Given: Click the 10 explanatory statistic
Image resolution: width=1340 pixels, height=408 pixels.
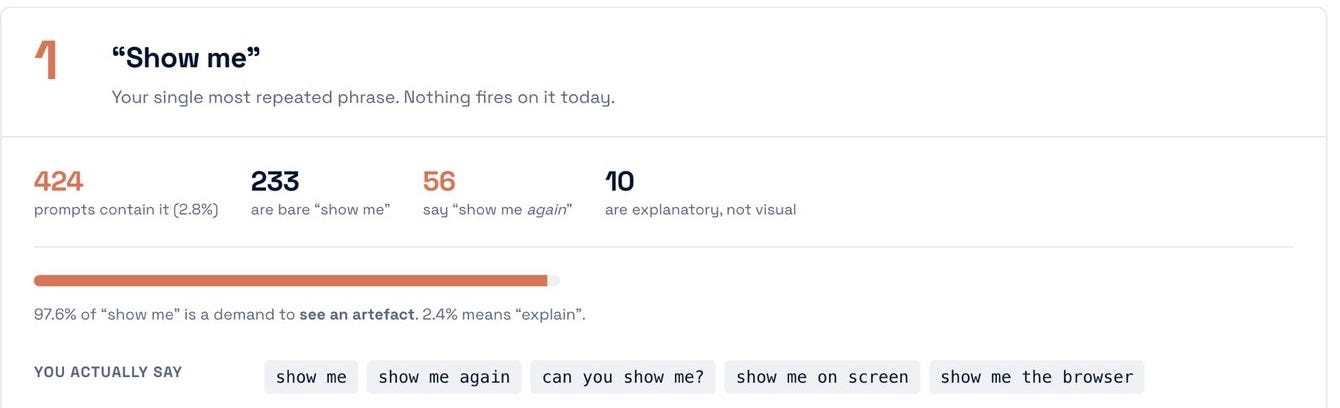Looking at the screenshot, I should pyautogui.click(x=620, y=181).
